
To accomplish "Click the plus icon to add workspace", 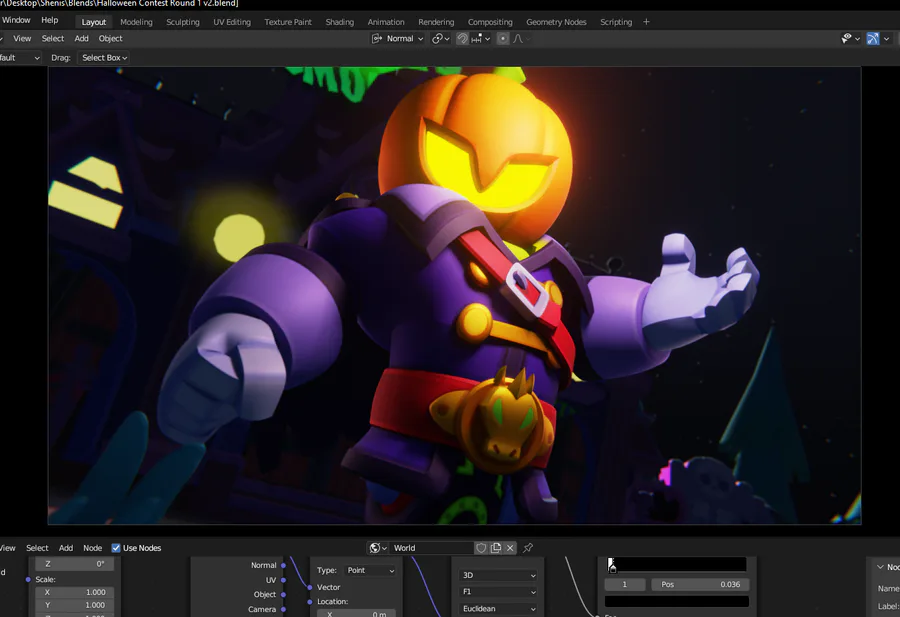I will [646, 22].
